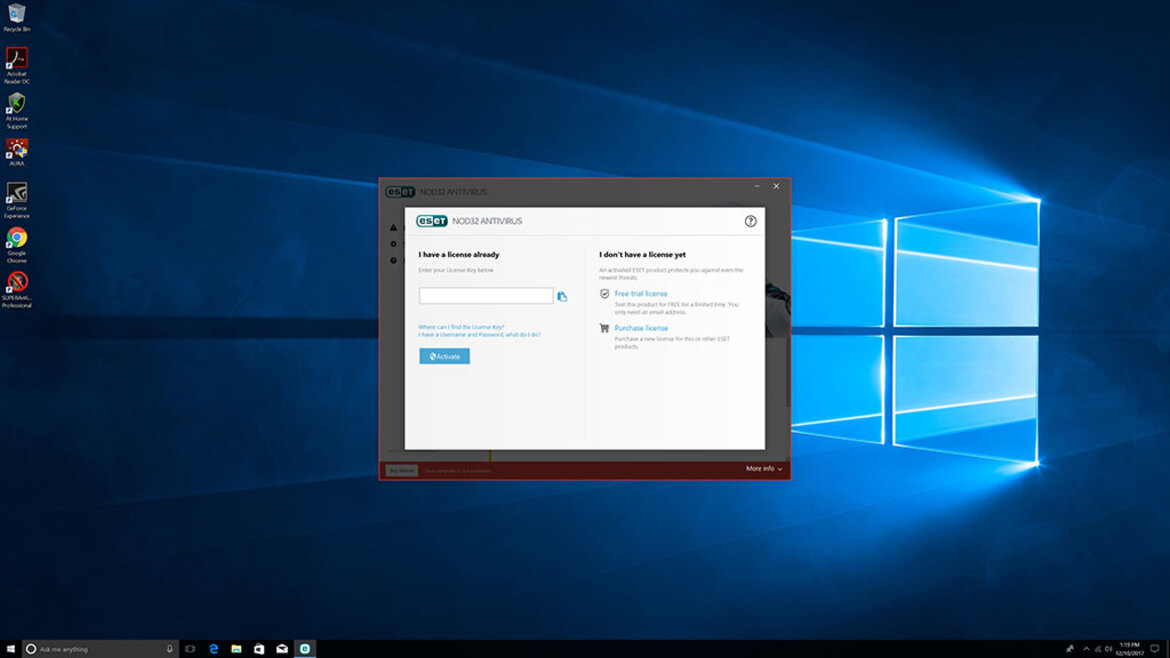Click the warning triangle item in the ESET sidebar
This screenshot has width=1170, height=658.
tap(394, 228)
